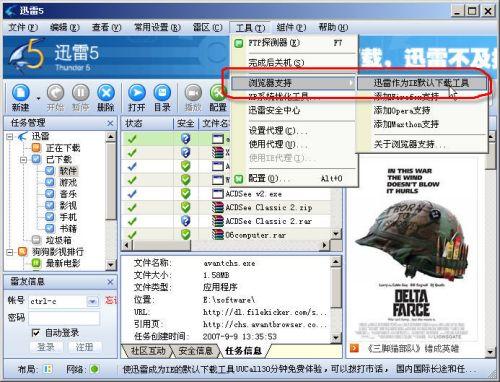500x382 pixels.
Task: Open the 文件 menu
Action: [23, 27]
